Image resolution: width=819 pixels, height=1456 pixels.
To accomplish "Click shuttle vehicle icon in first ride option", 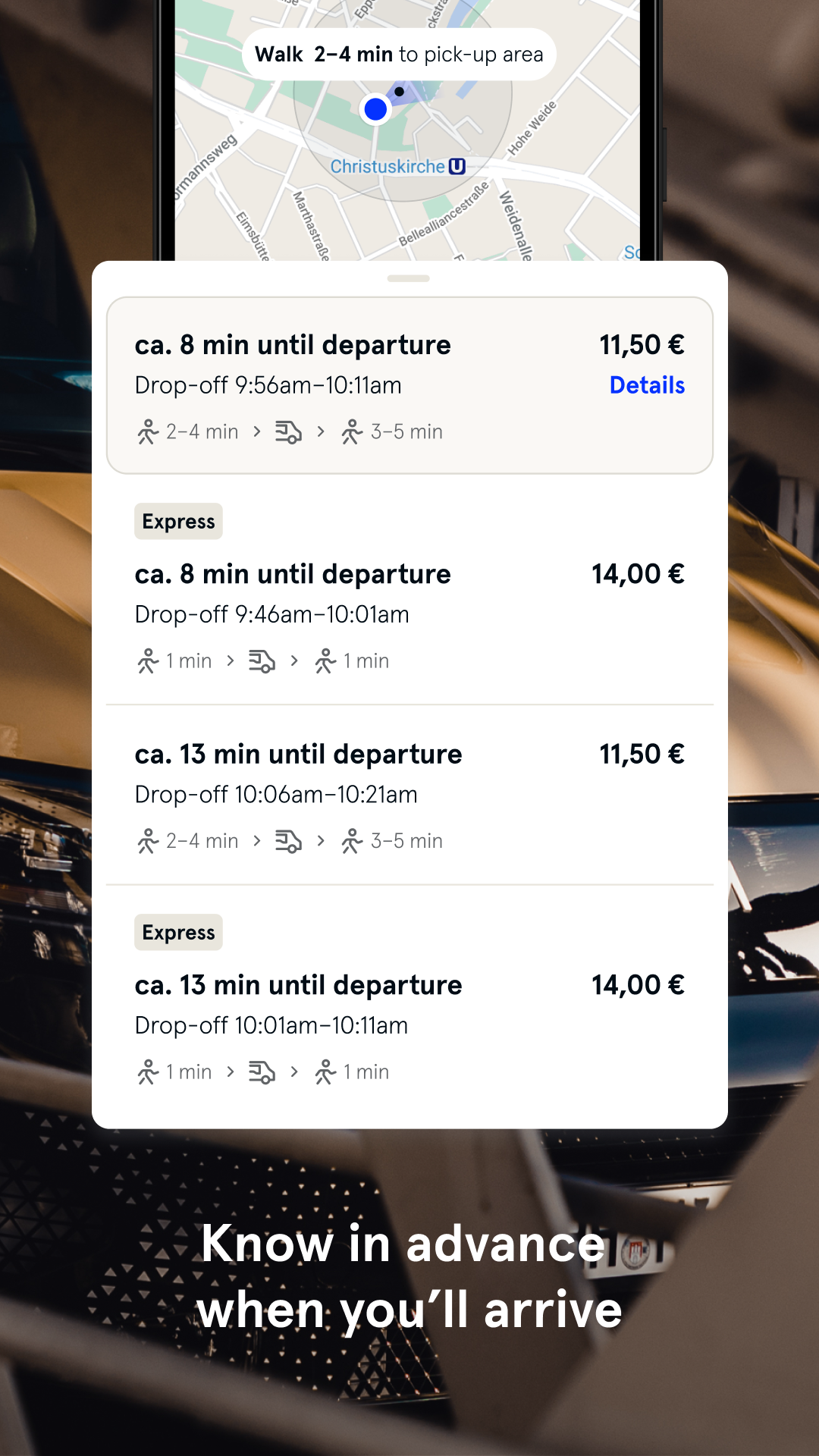I will point(288,432).
